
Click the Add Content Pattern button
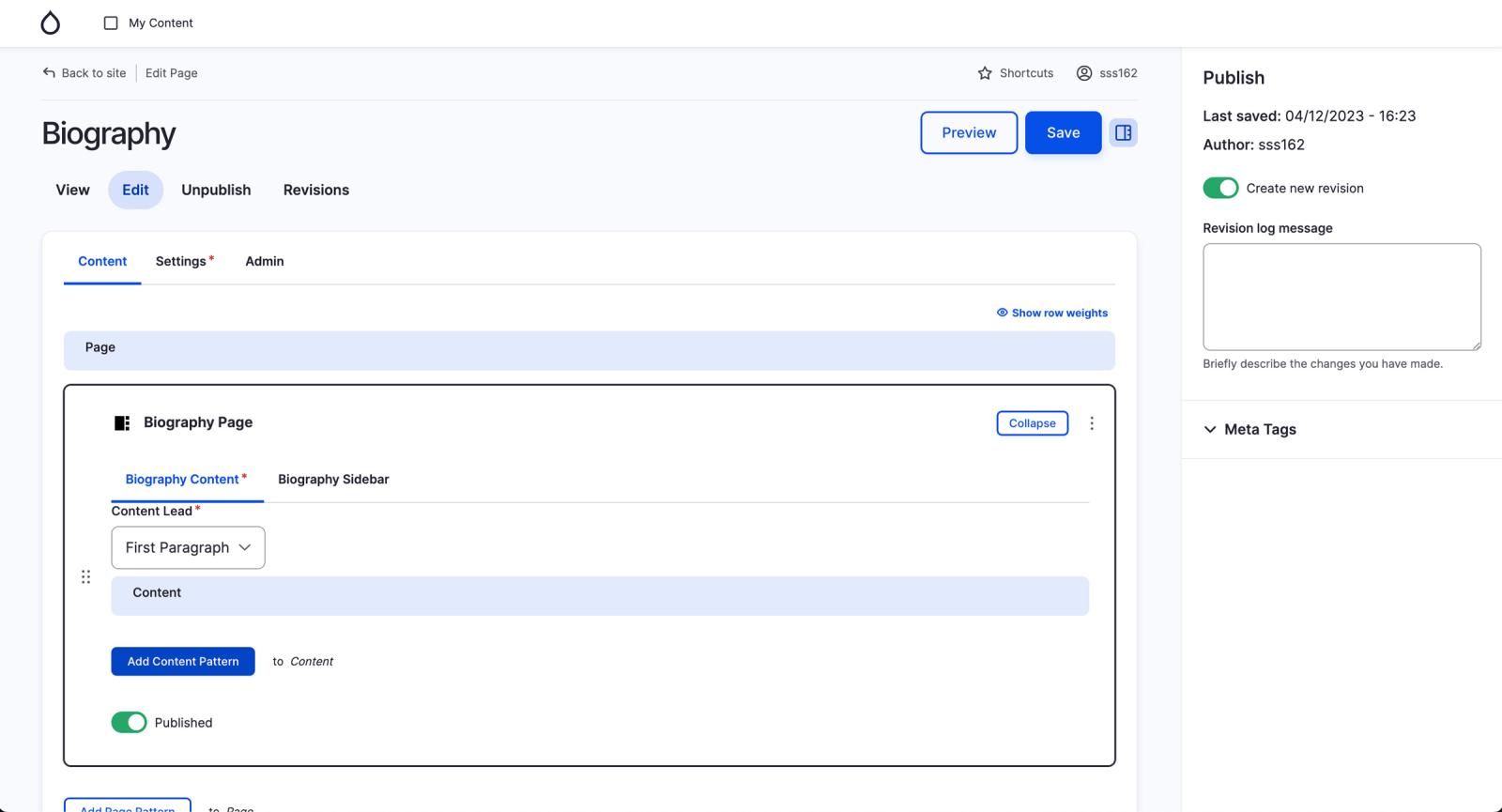(x=183, y=661)
